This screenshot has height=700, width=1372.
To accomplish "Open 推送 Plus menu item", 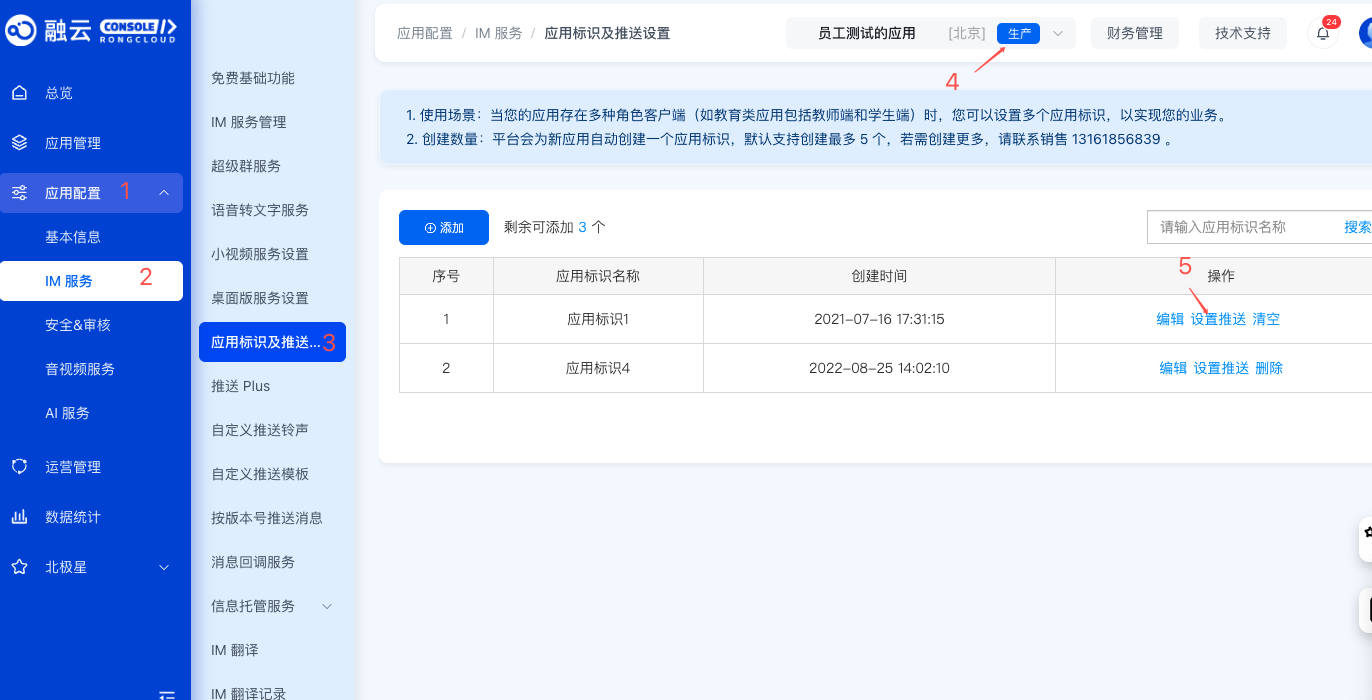I will tap(241, 386).
